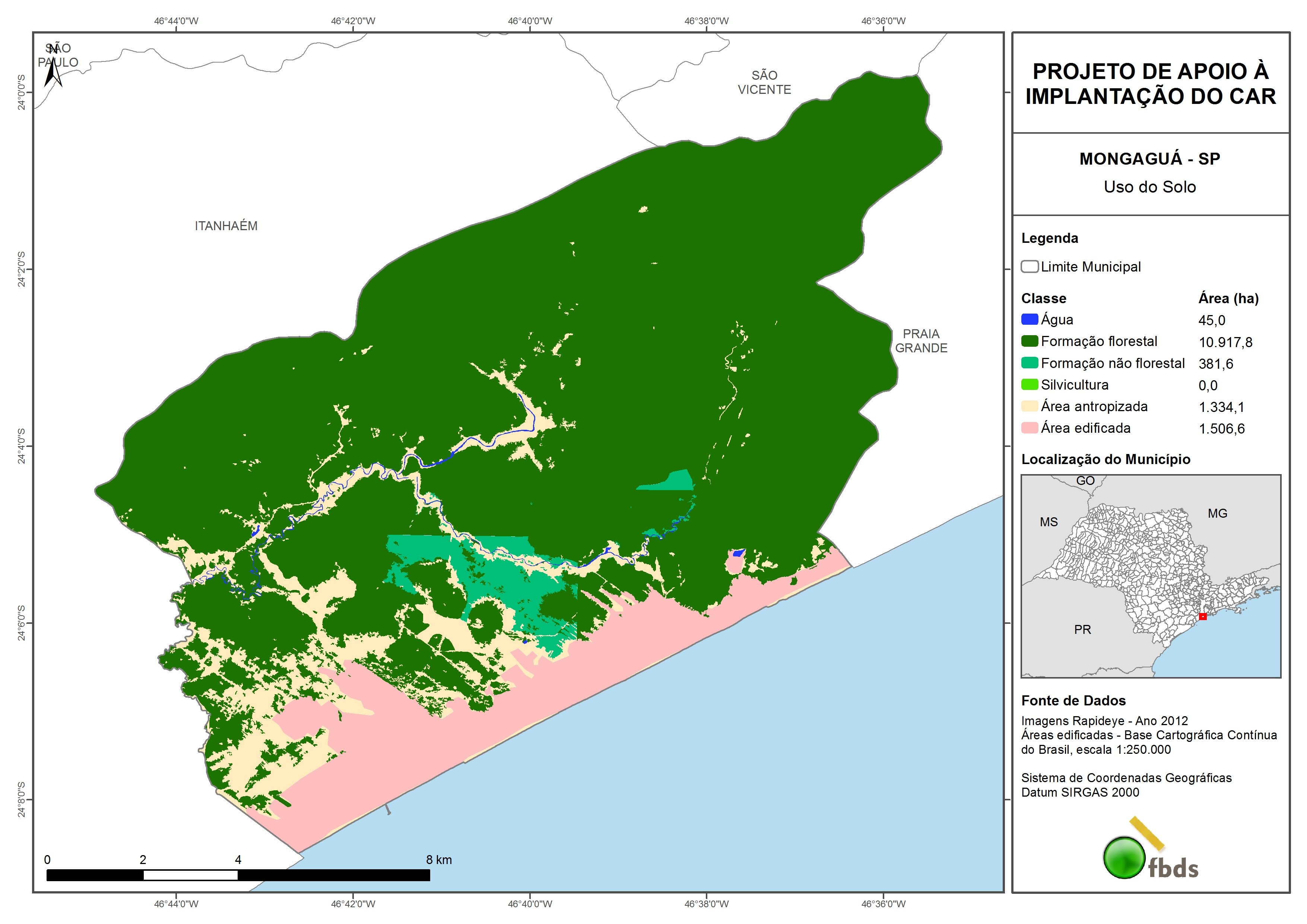This screenshot has height=924, width=1307.
Task: Click the Área edificada pink swatch
Action: click(x=1029, y=428)
